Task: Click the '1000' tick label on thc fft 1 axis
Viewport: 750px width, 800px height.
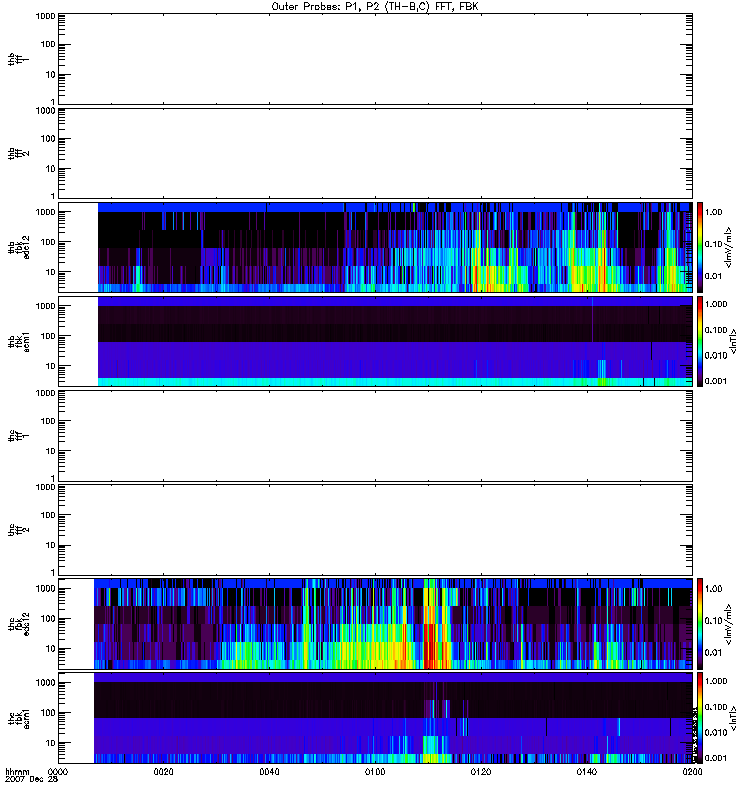Action: [45, 393]
